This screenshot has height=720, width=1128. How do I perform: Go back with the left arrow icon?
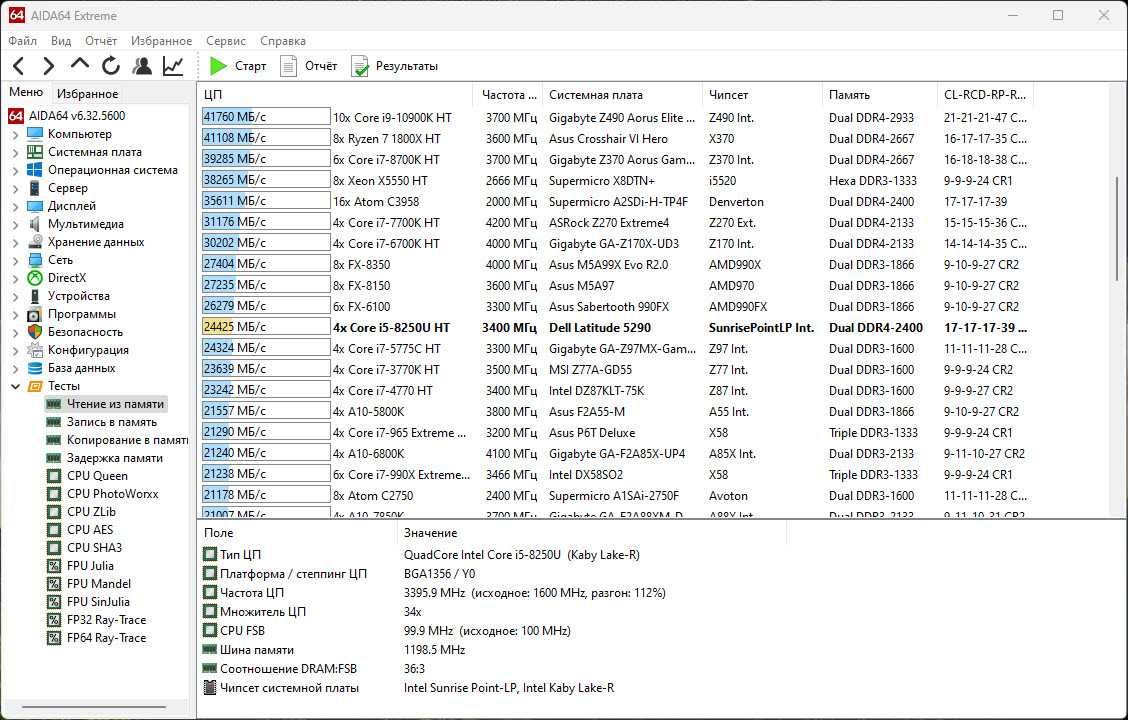pyautogui.click(x=19, y=66)
